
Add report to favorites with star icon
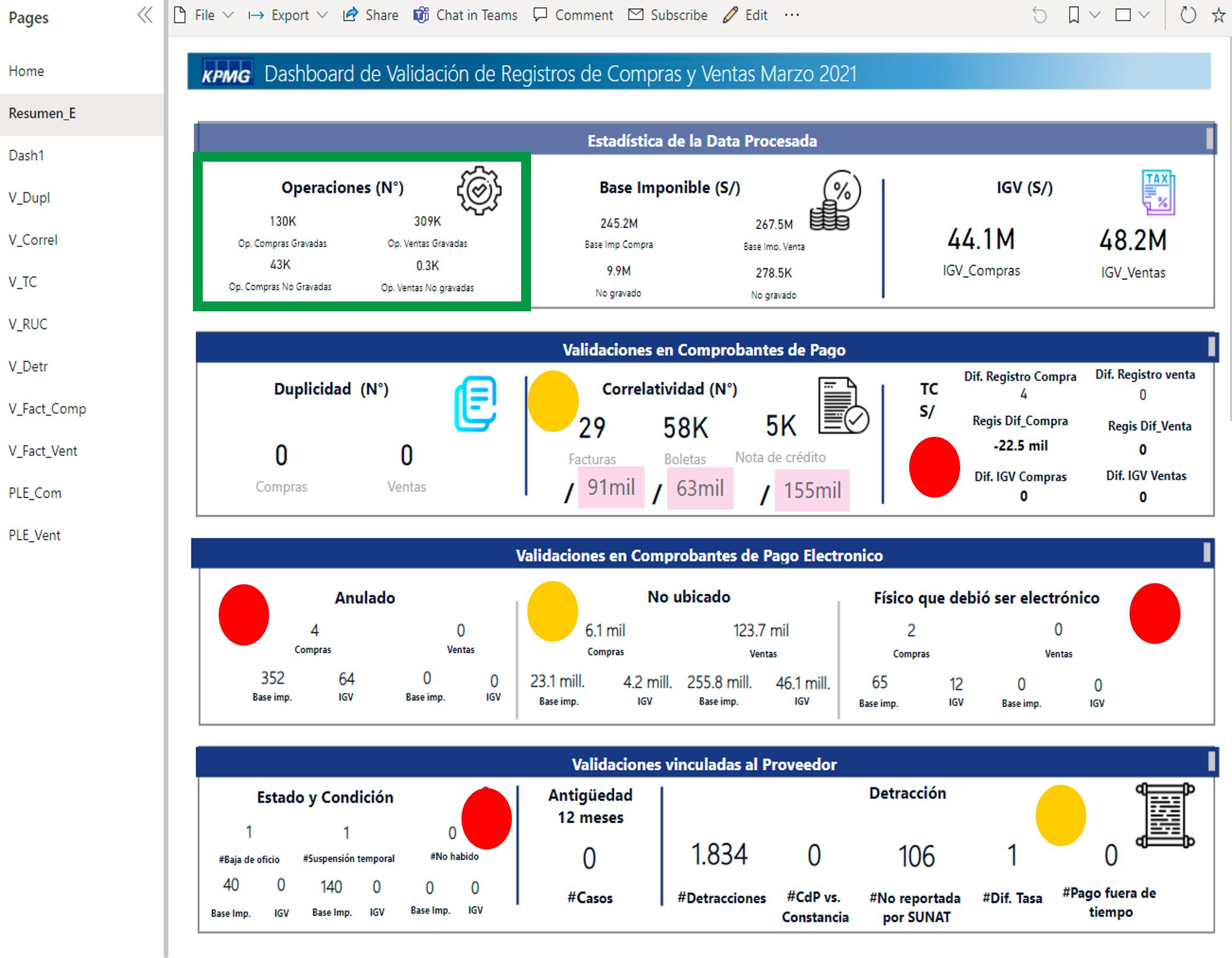click(1218, 15)
